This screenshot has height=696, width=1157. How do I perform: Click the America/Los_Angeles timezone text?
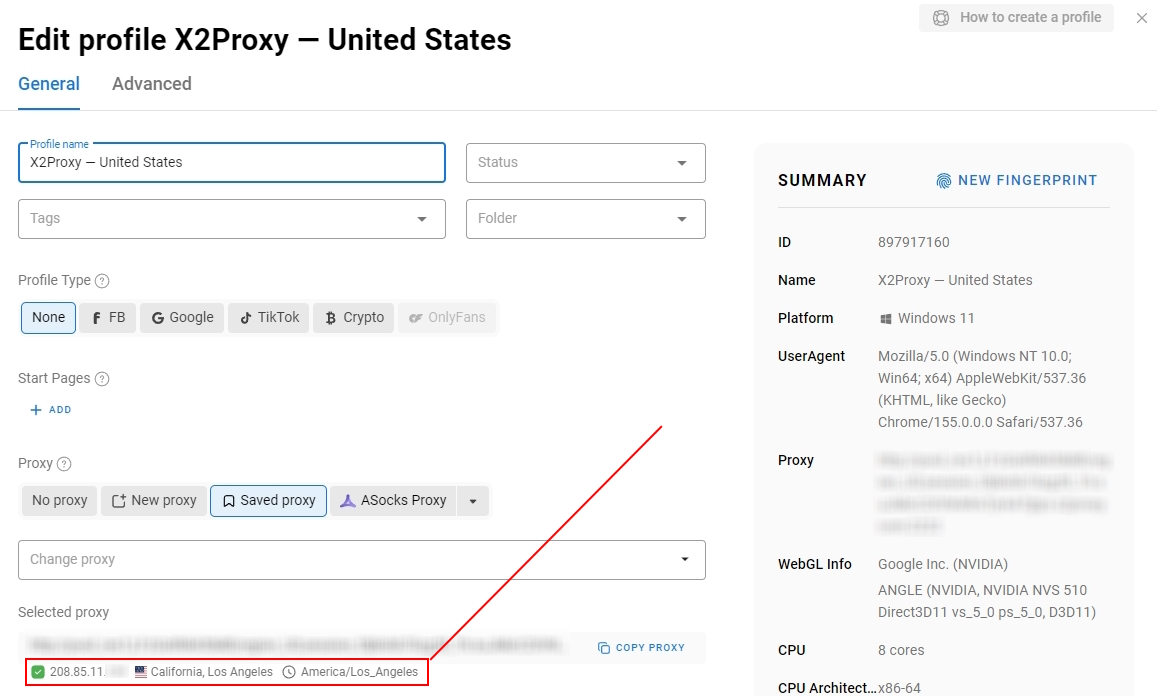pyautogui.click(x=359, y=672)
